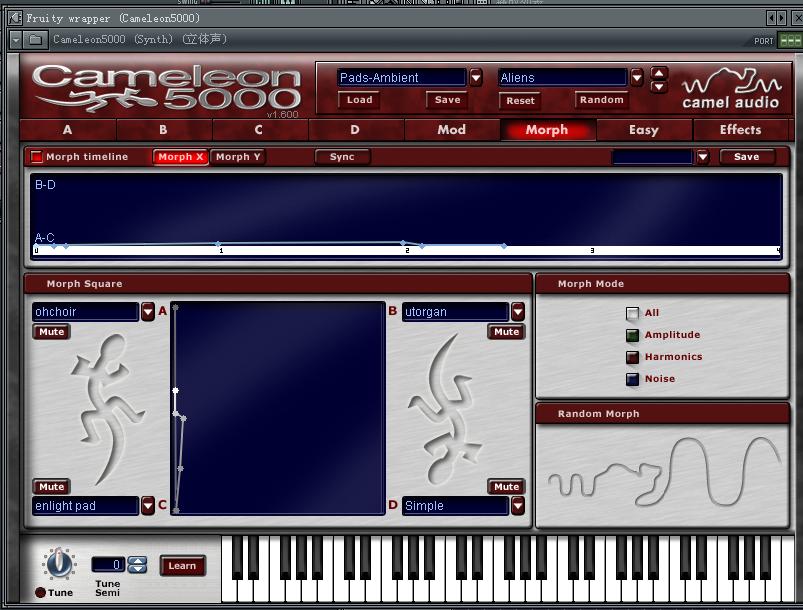803x610 pixels.
Task: Click the folder icon beside Cameleon5000 (Synth)
Action: pos(35,39)
